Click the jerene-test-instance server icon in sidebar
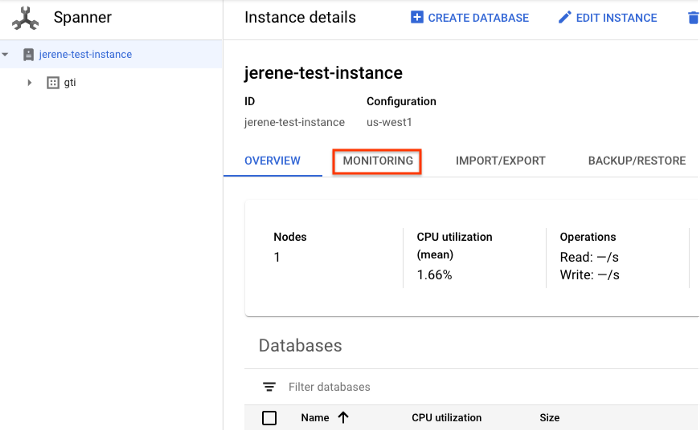 pyautogui.click(x=29, y=54)
